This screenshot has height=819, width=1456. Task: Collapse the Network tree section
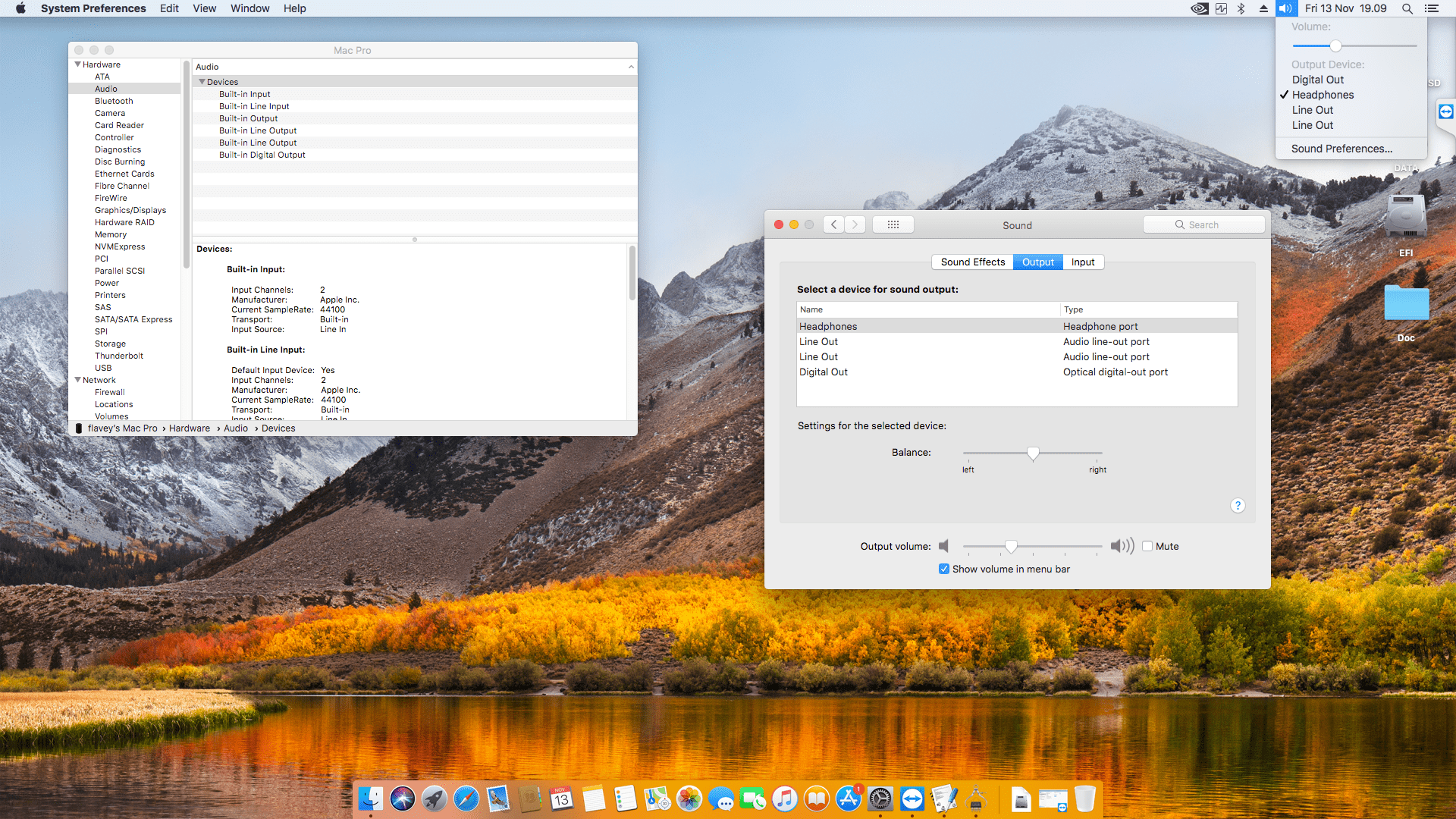click(x=77, y=380)
